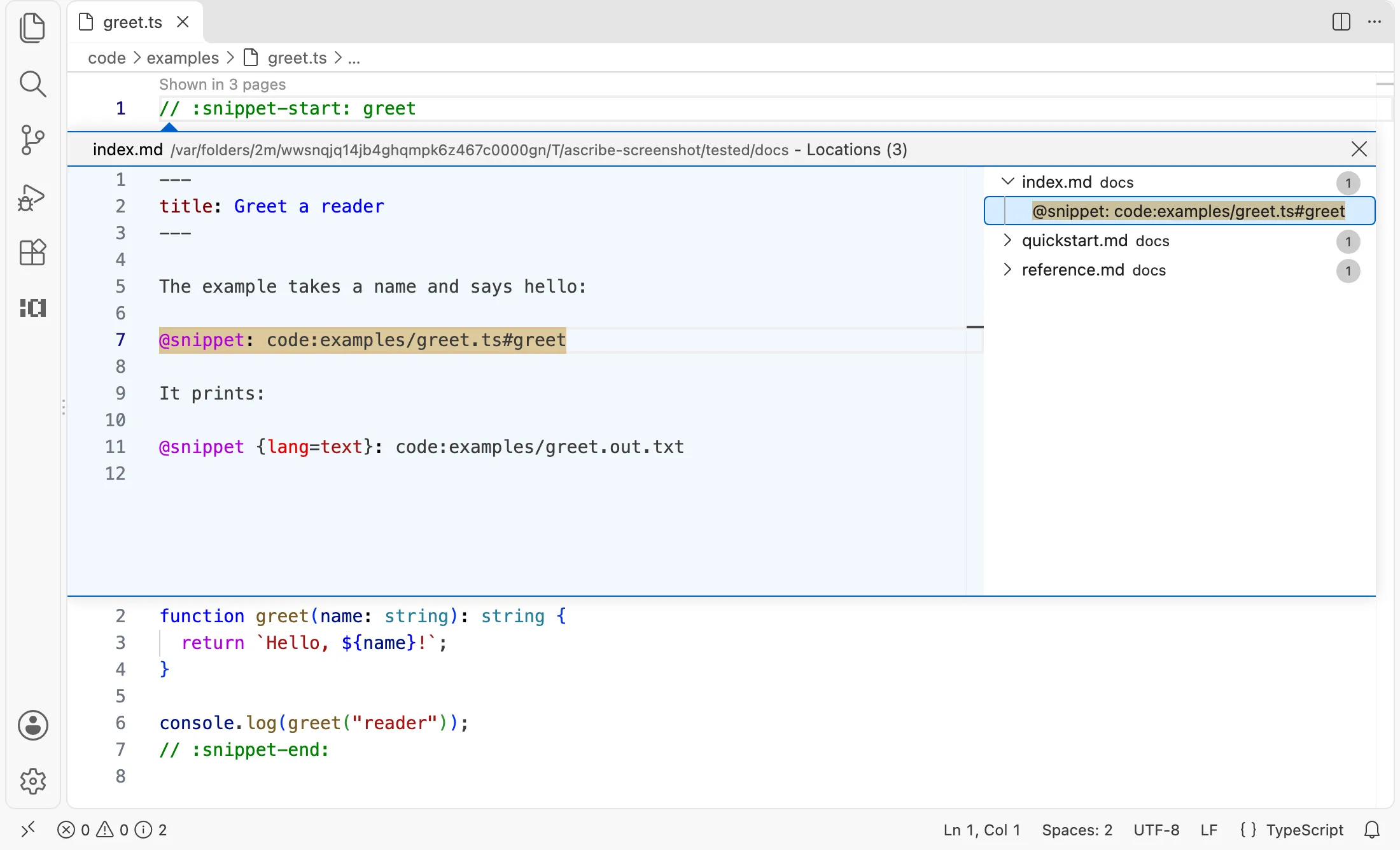Click the 'function greet' declaration line
This screenshot has height=850, width=1400.
pyautogui.click(x=363, y=616)
